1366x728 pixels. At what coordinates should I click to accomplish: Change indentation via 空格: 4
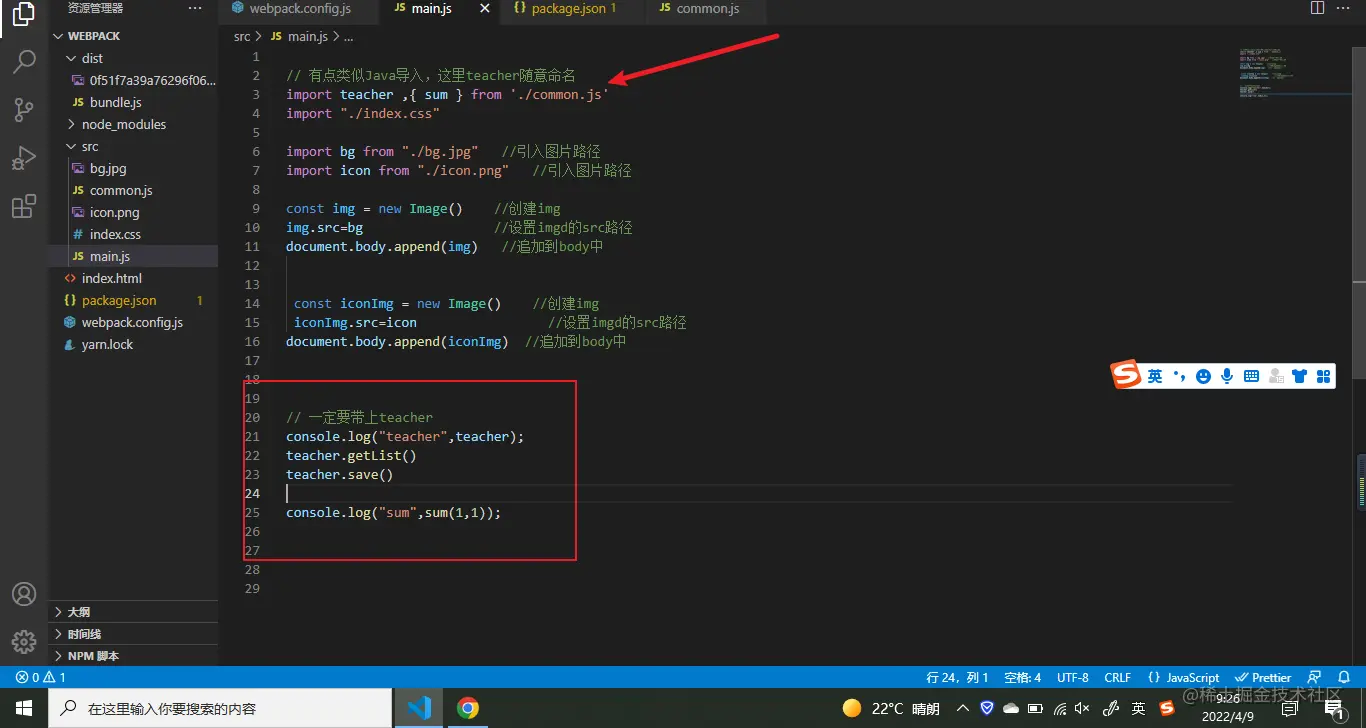tap(1022, 677)
